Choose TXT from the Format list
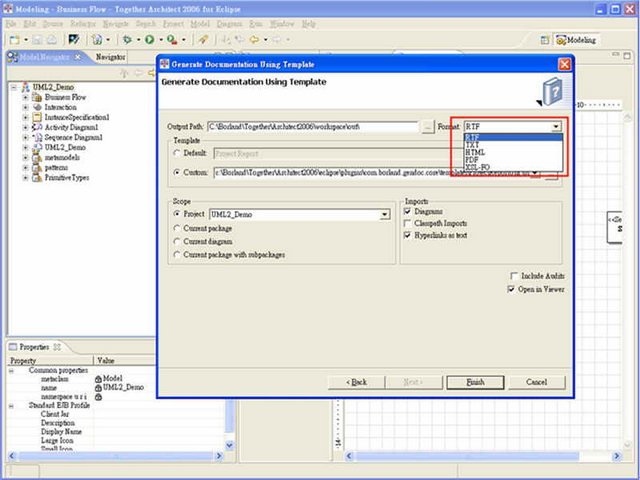The image size is (640, 480). click(x=513, y=145)
